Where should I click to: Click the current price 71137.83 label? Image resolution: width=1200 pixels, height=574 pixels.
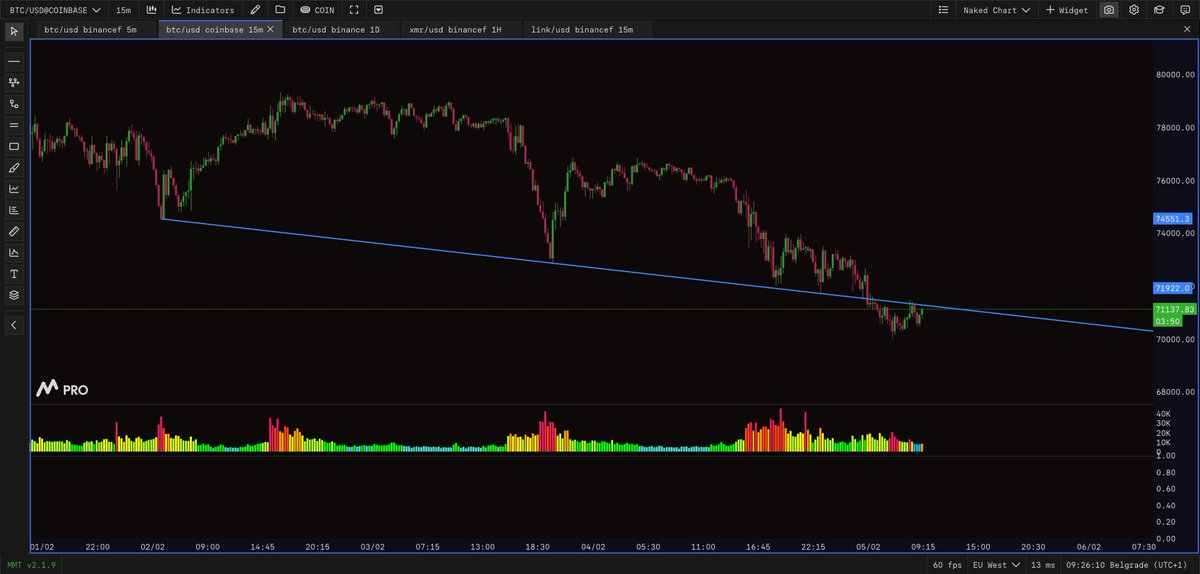point(1174,310)
